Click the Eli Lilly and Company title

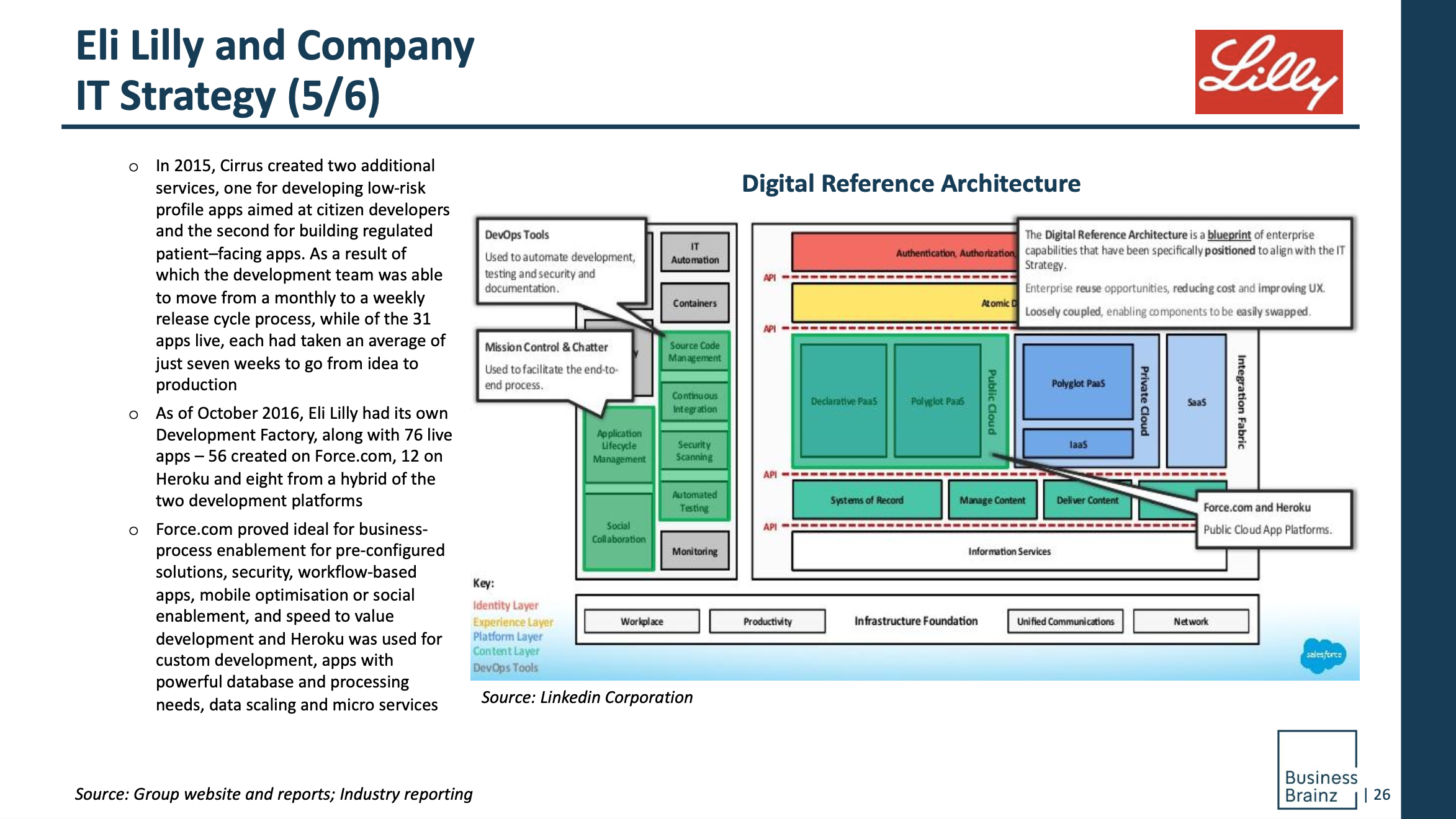tap(275, 46)
